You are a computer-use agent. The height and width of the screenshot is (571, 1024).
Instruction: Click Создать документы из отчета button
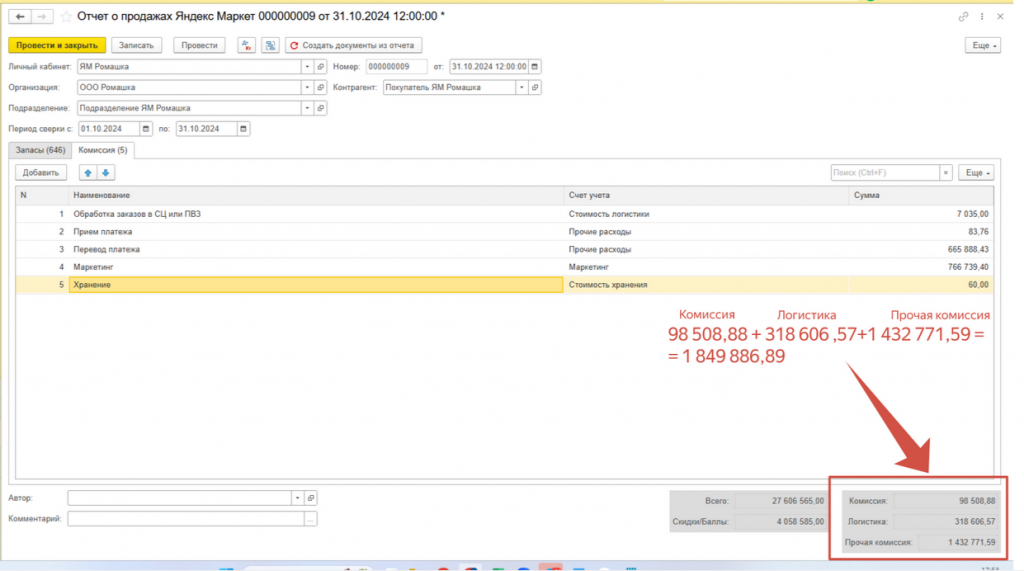354,45
